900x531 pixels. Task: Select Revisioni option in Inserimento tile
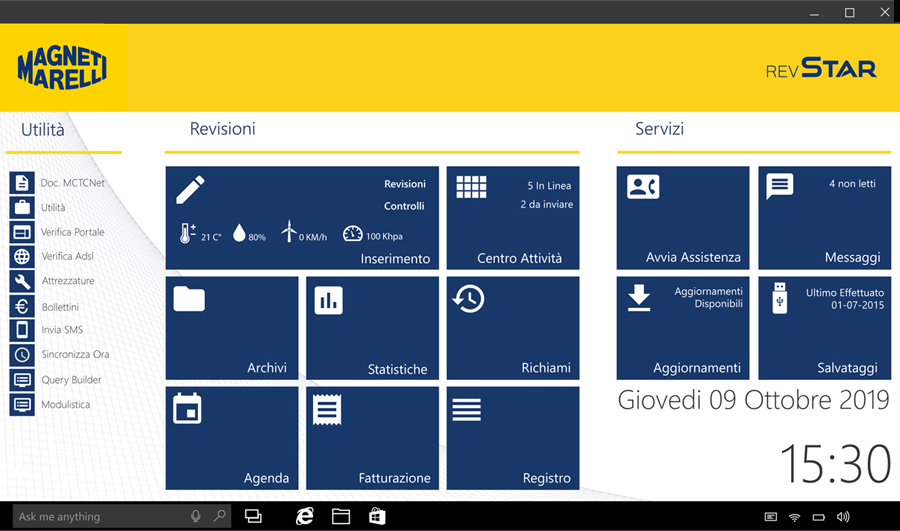tap(405, 184)
